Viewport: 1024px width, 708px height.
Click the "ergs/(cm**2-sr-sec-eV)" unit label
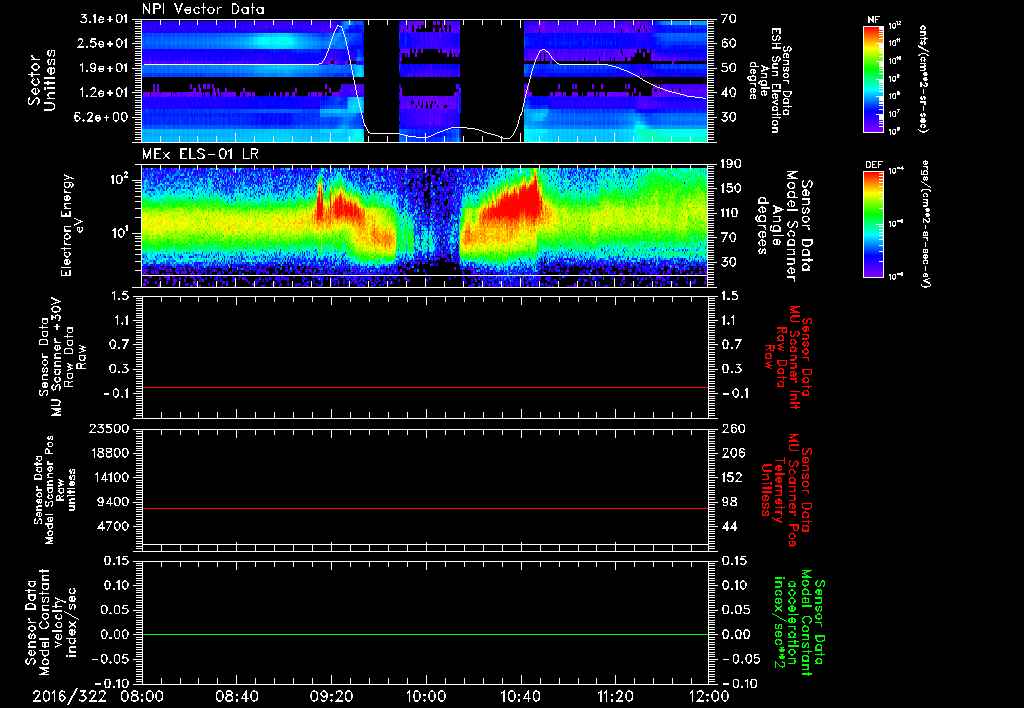(925, 224)
